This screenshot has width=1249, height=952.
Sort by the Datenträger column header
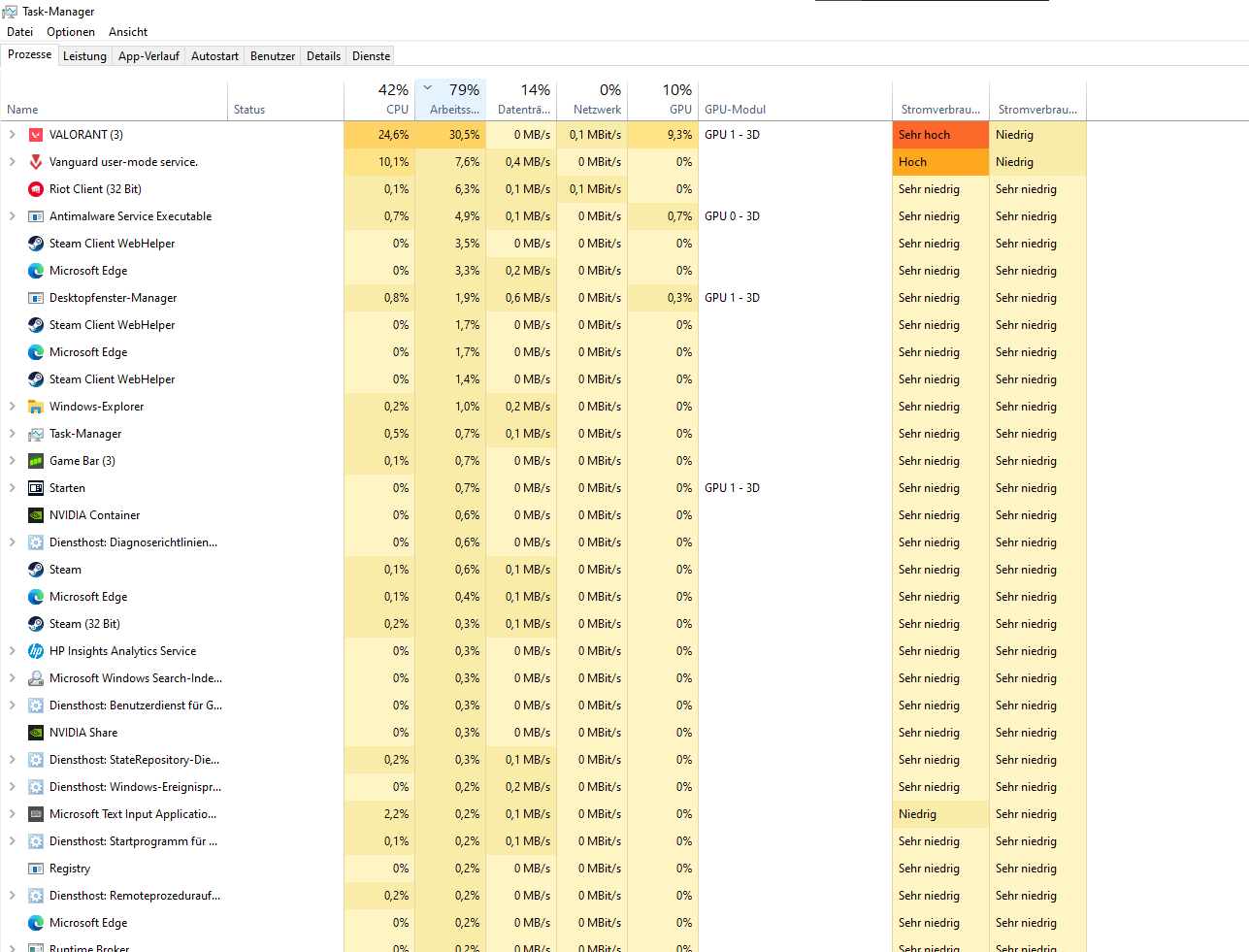(521, 100)
